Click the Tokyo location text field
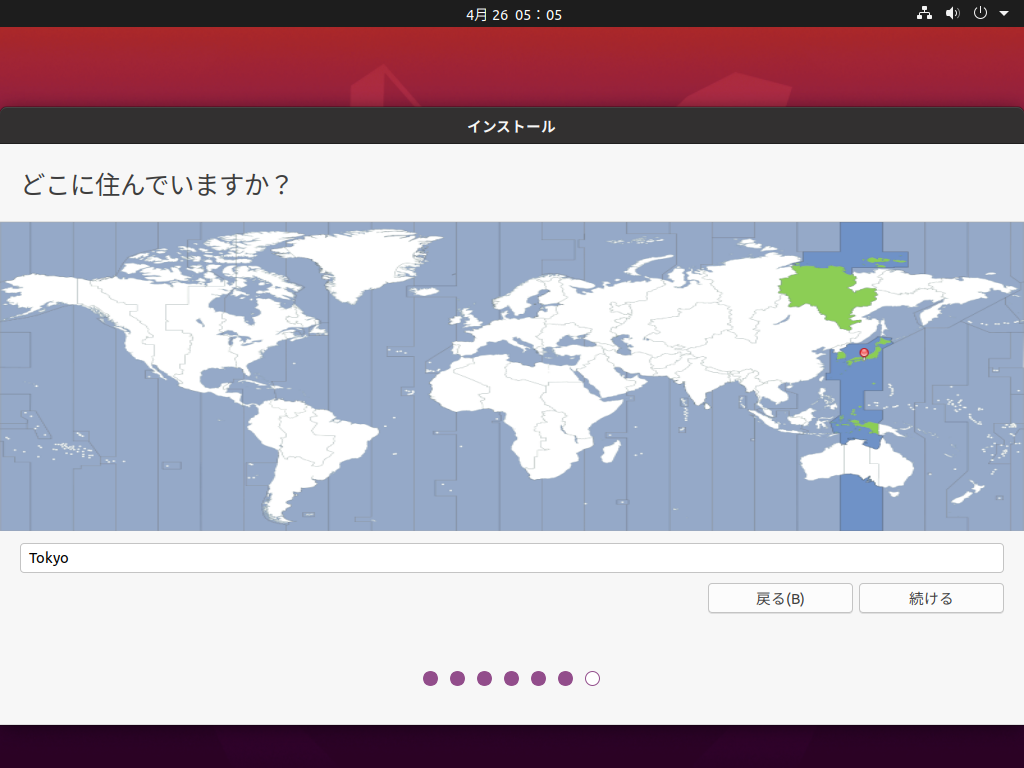1024x768 pixels. [511, 558]
